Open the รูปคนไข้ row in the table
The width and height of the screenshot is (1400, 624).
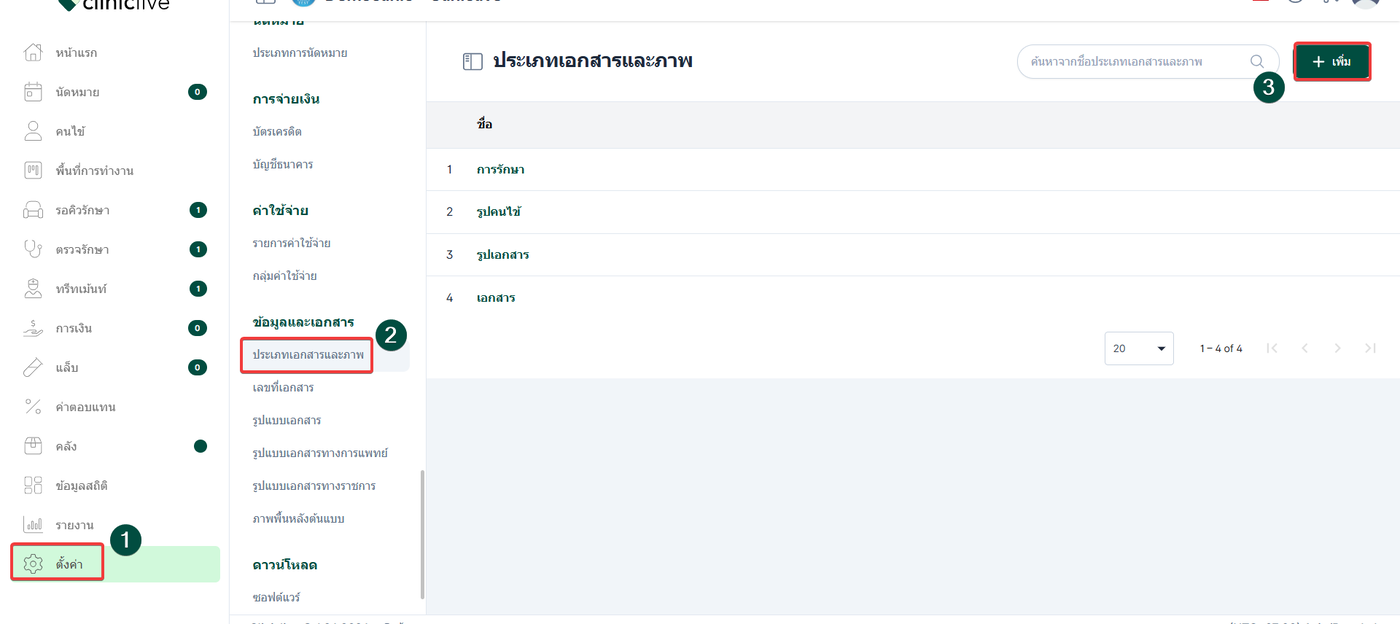point(499,212)
